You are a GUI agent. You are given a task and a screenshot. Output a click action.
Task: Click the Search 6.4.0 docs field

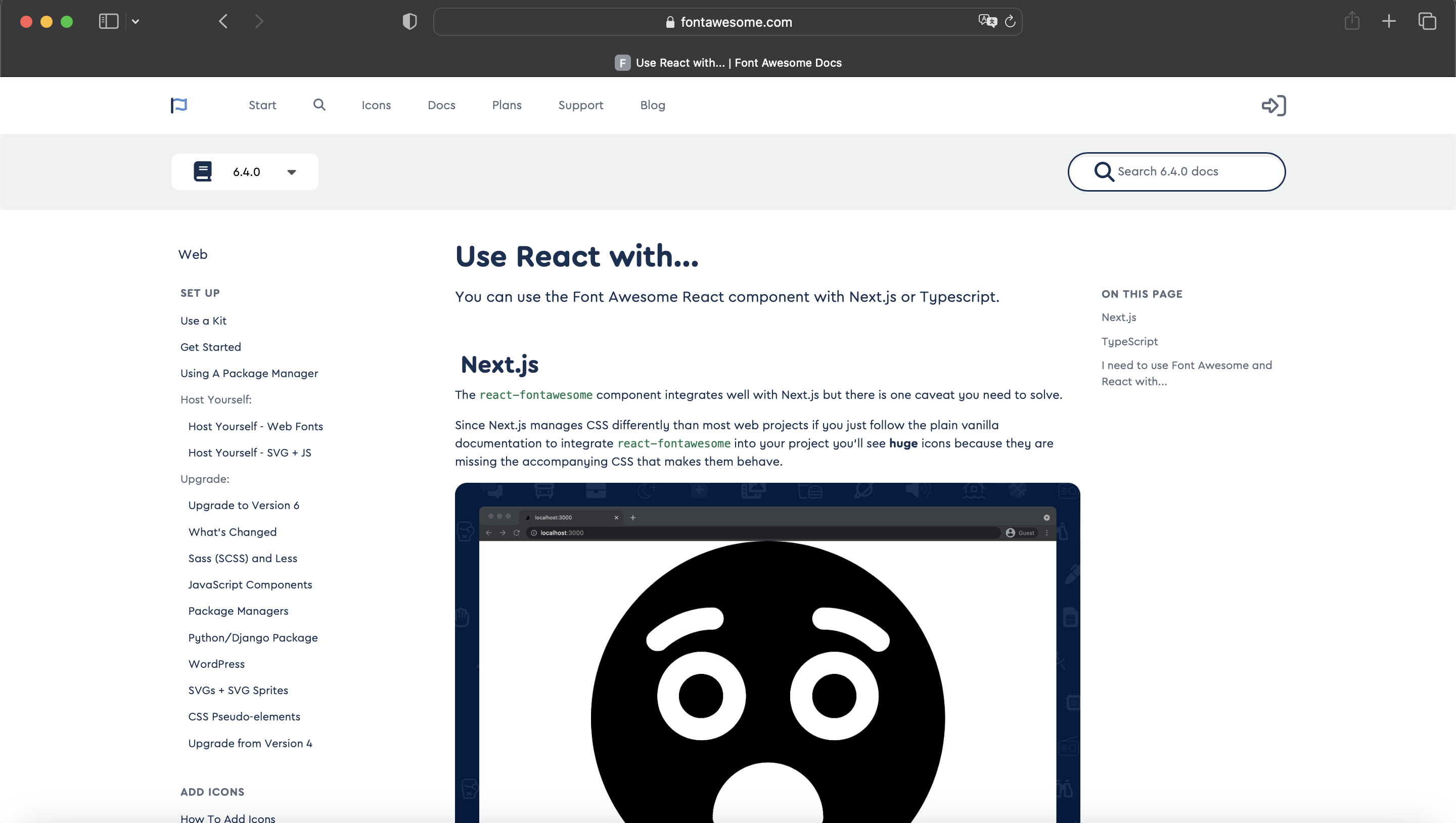[1177, 171]
